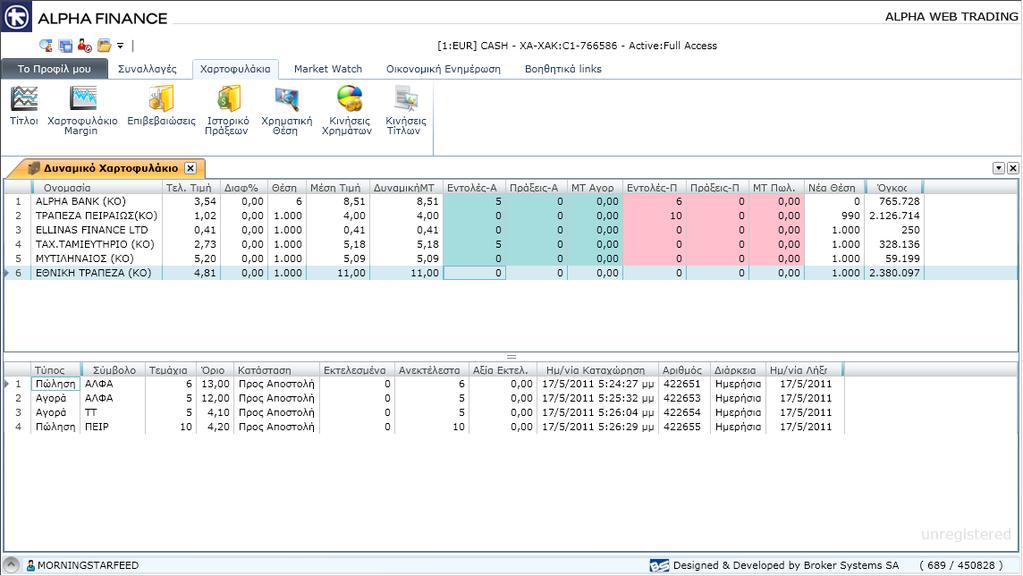Screen dimensions: 1023x576
Task: Open the Οικονομική Ενημέρωση tab
Action: 443,68
